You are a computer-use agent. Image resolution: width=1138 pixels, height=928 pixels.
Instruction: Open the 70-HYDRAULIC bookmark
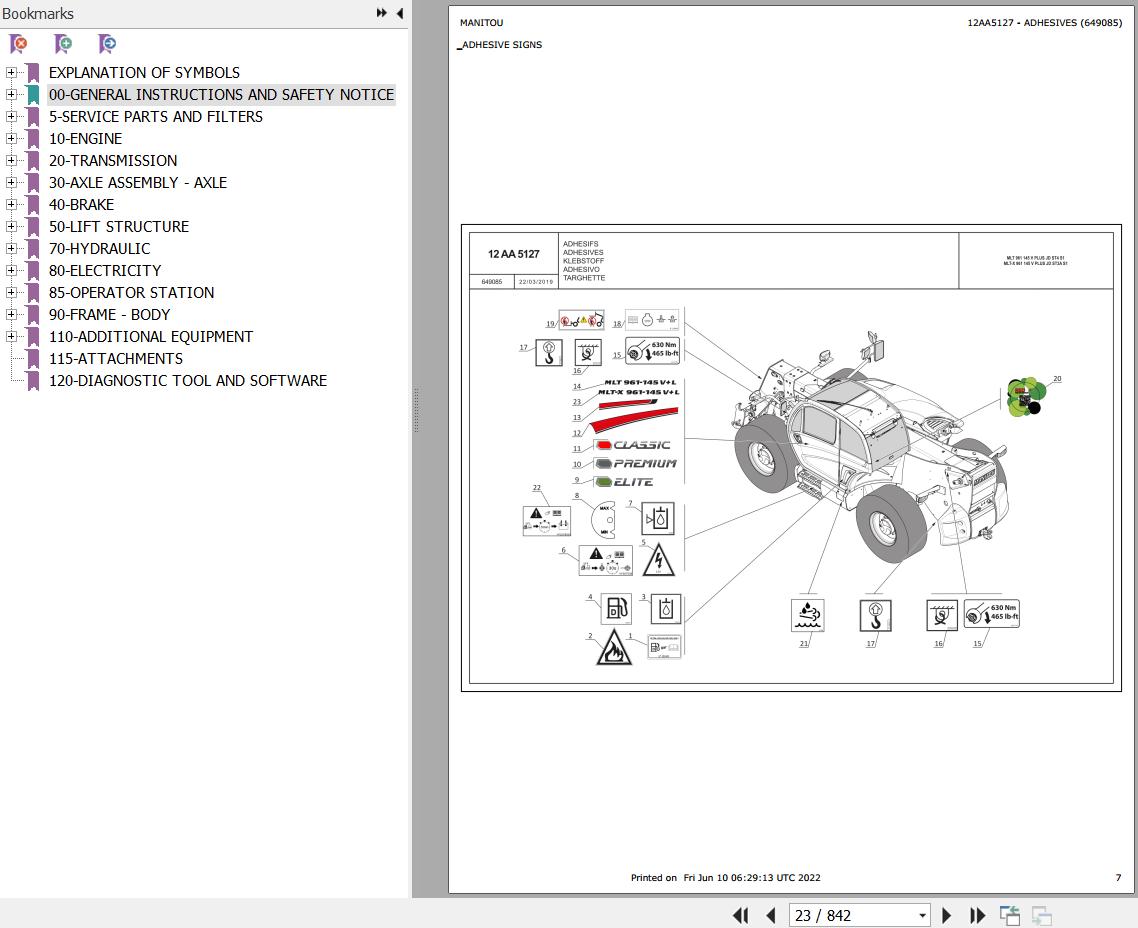(99, 249)
